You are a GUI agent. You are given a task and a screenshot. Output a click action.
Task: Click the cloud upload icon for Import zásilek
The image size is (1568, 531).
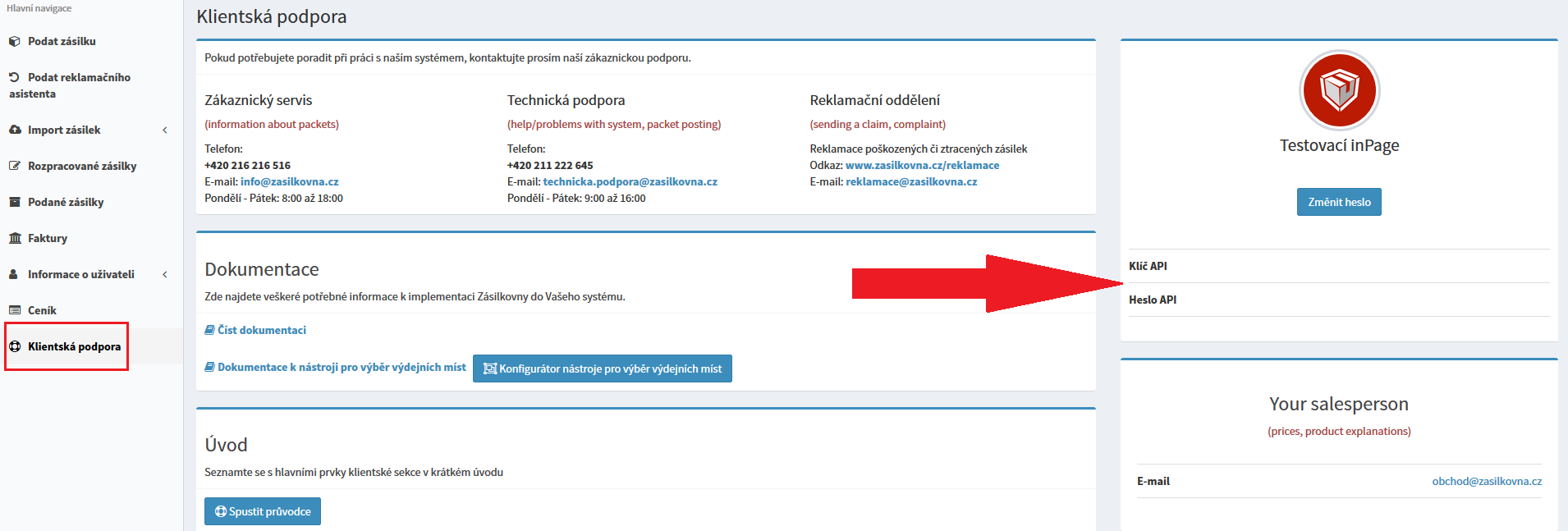tap(15, 130)
